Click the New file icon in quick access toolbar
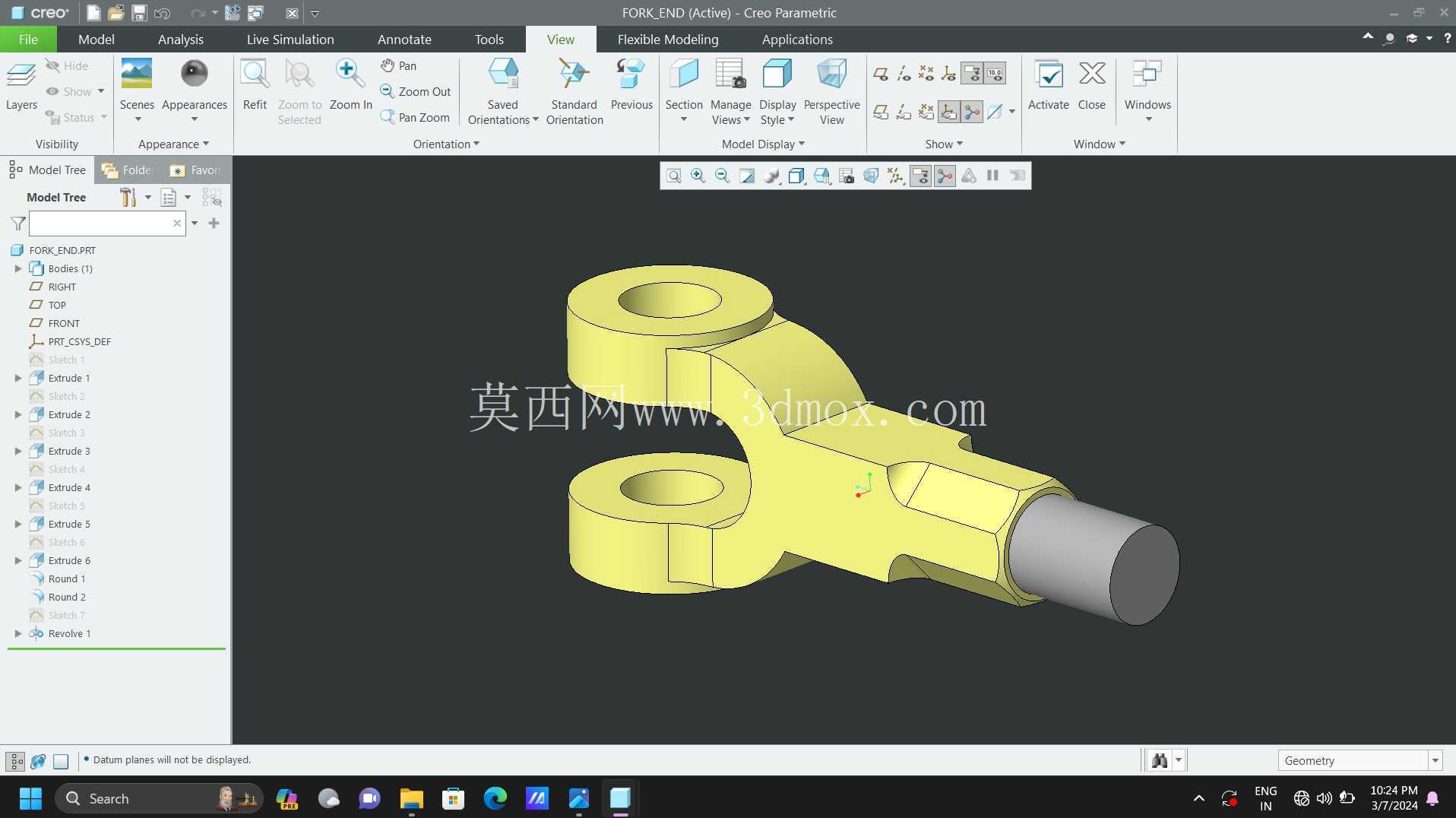Image resolution: width=1456 pixels, height=818 pixels. tap(93, 13)
